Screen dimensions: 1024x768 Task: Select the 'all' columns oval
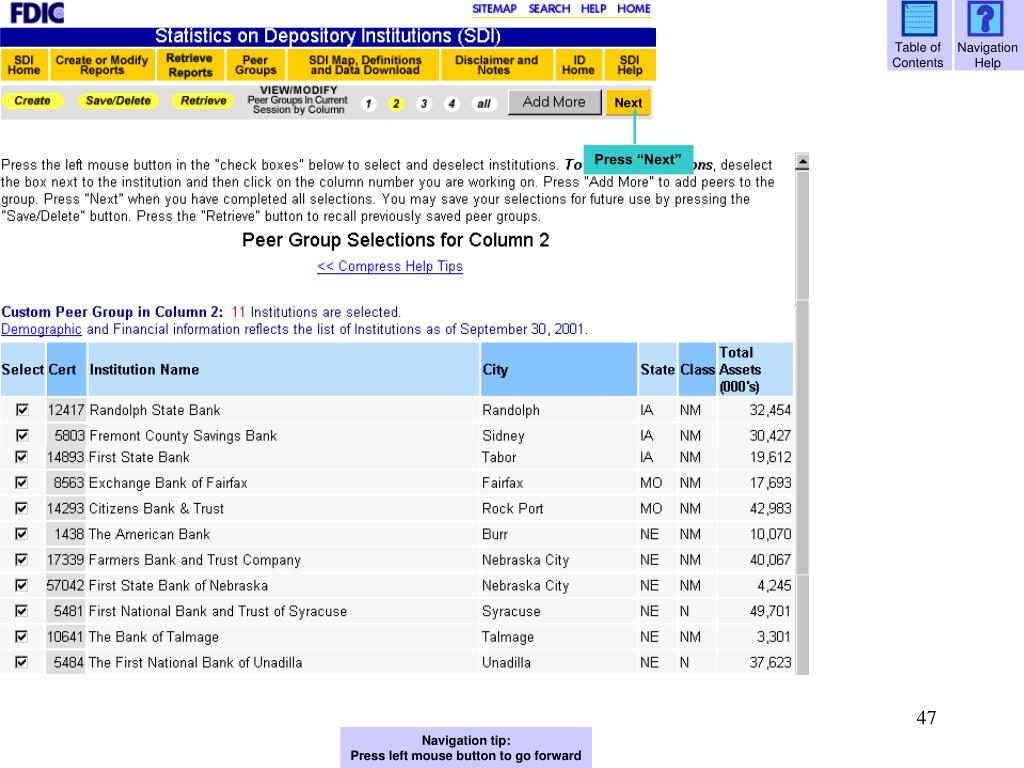click(483, 104)
